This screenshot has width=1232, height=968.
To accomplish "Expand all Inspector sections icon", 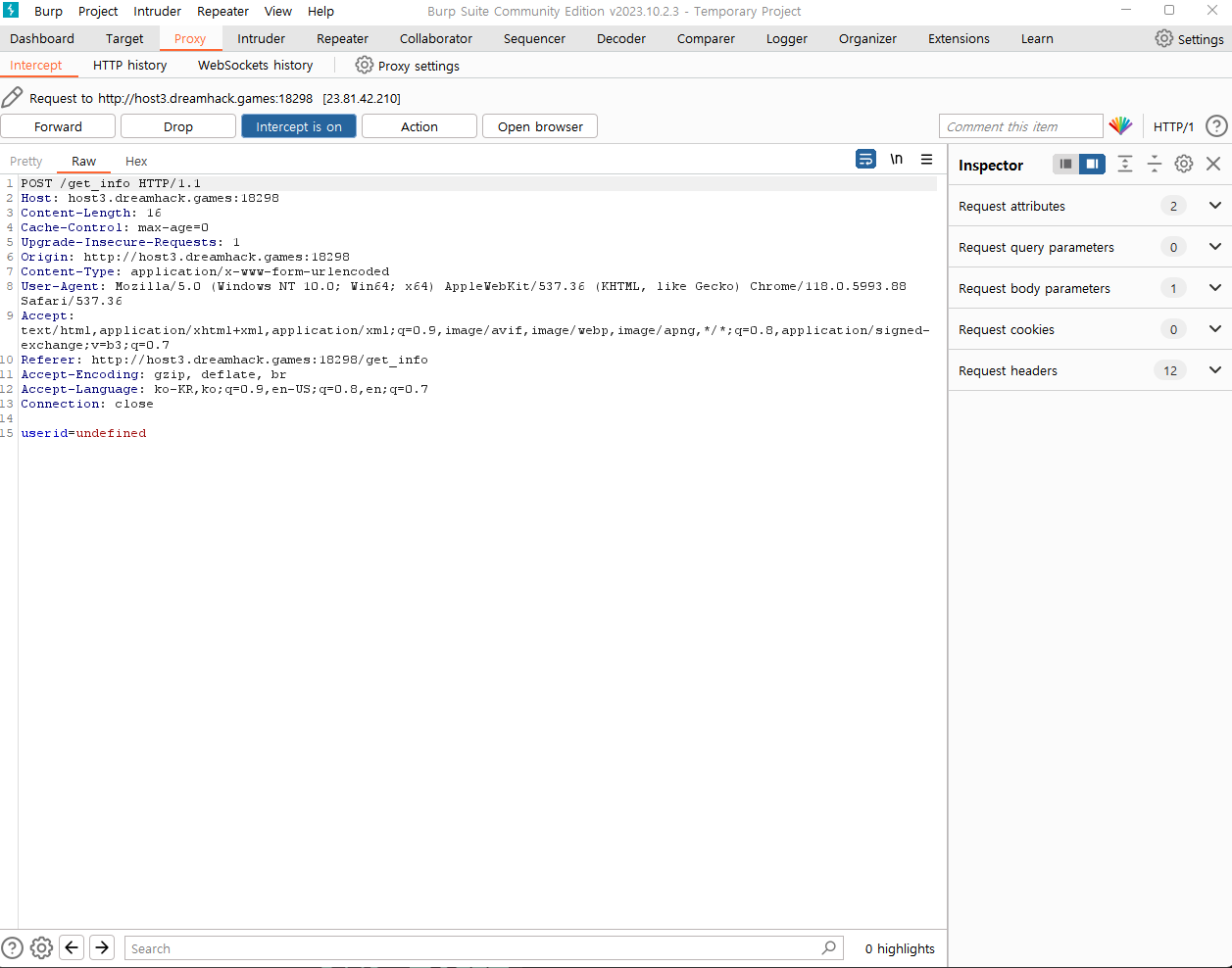I will pyautogui.click(x=1125, y=164).
